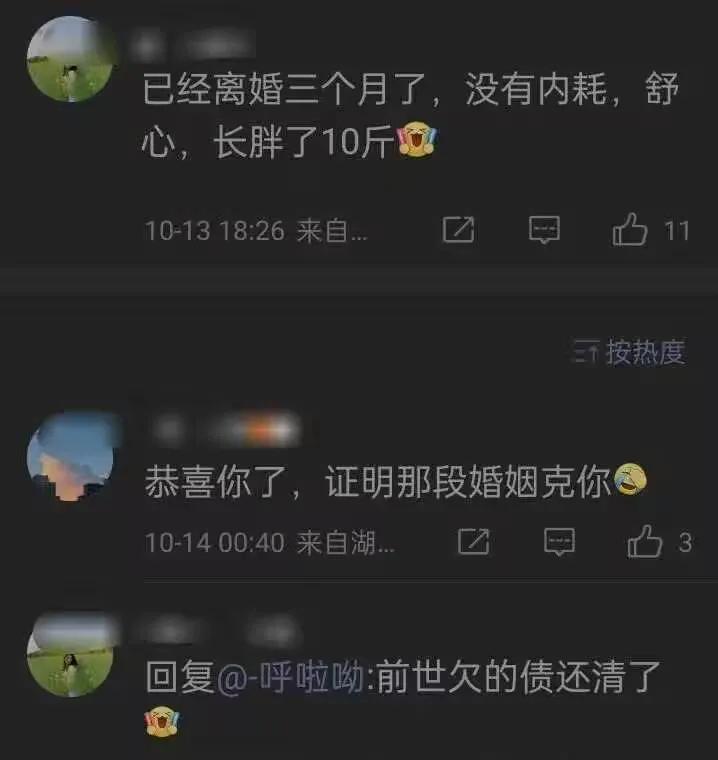Like the divorce comment with 11 likes

point(630,230)
